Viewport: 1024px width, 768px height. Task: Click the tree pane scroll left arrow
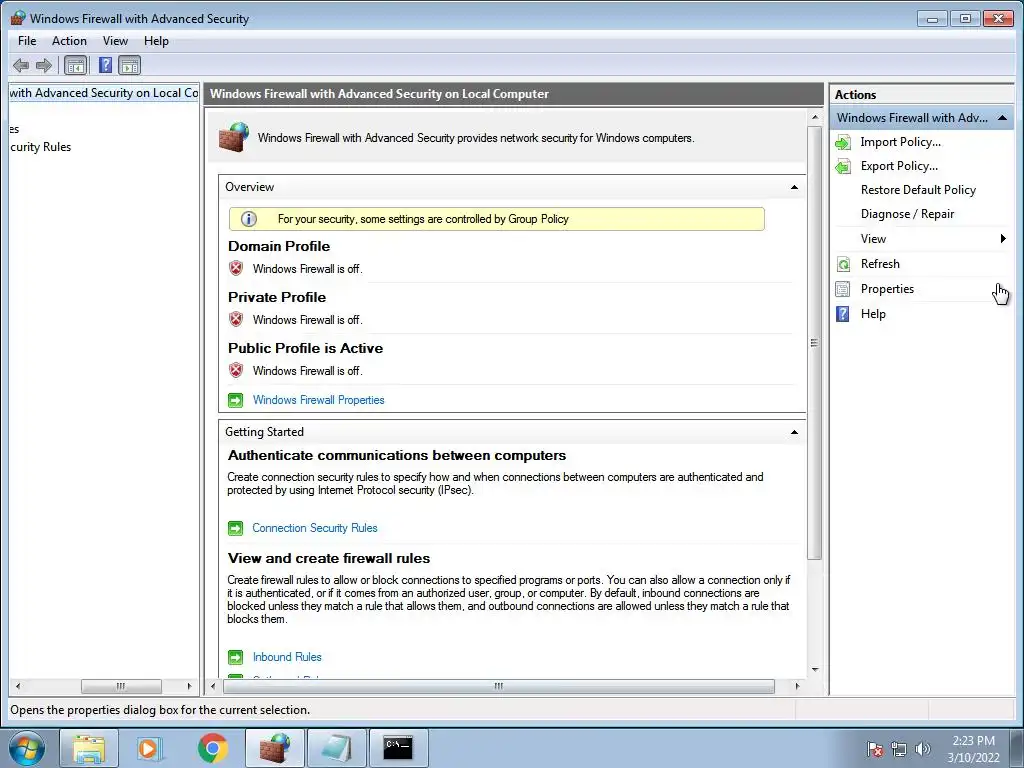18,686
